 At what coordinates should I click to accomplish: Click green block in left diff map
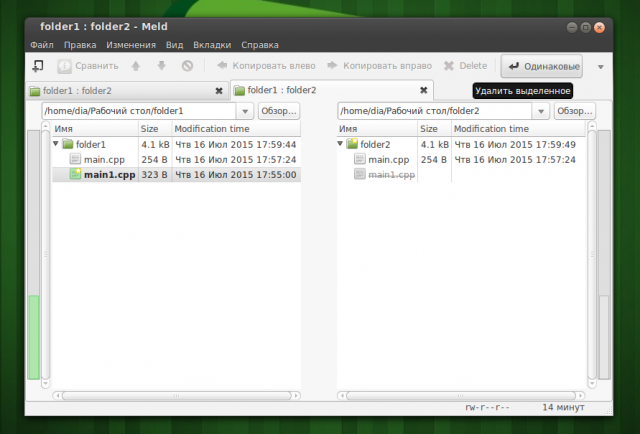[34, 337]
